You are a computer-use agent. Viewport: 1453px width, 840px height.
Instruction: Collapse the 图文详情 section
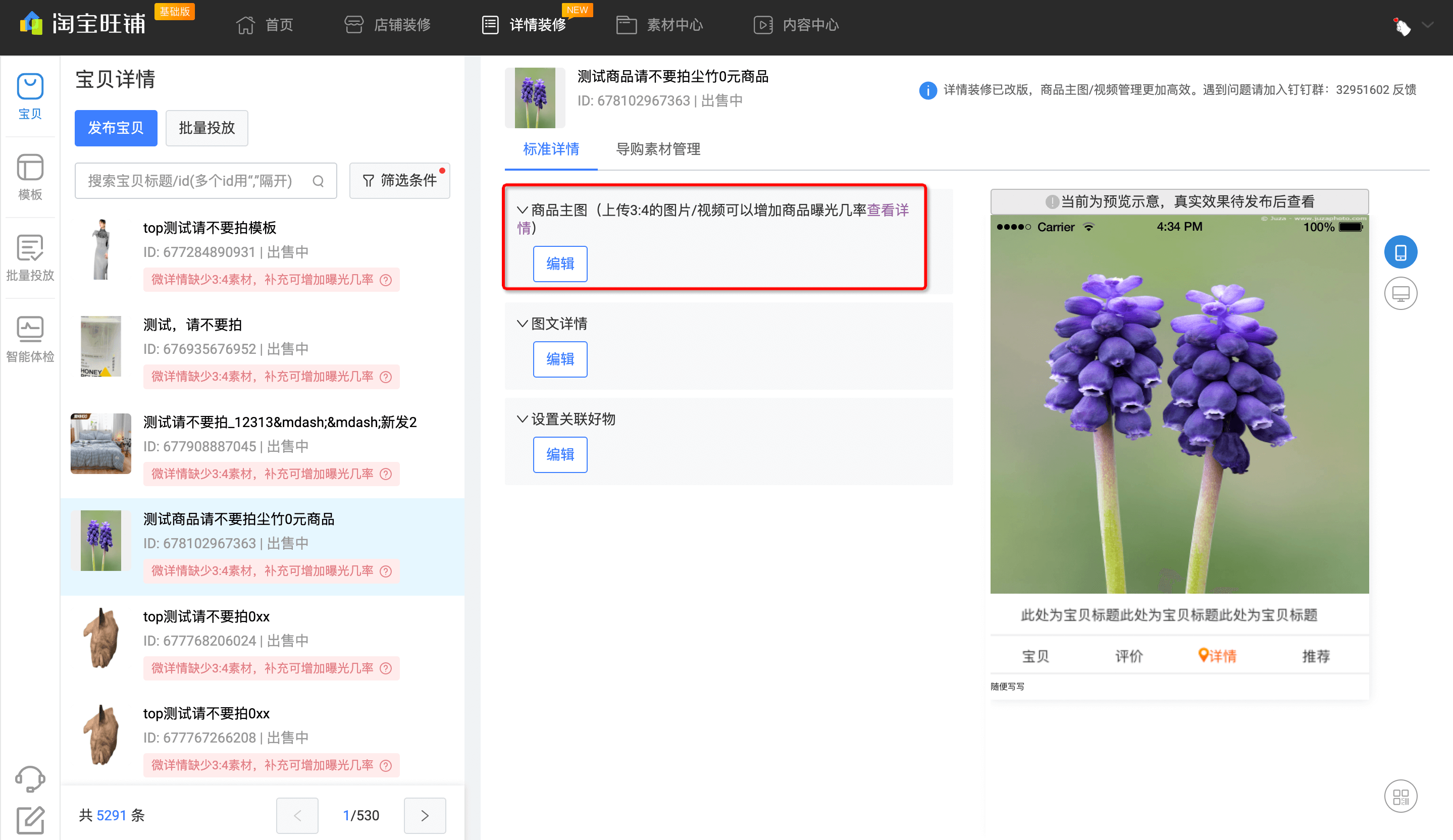[522, 324]
